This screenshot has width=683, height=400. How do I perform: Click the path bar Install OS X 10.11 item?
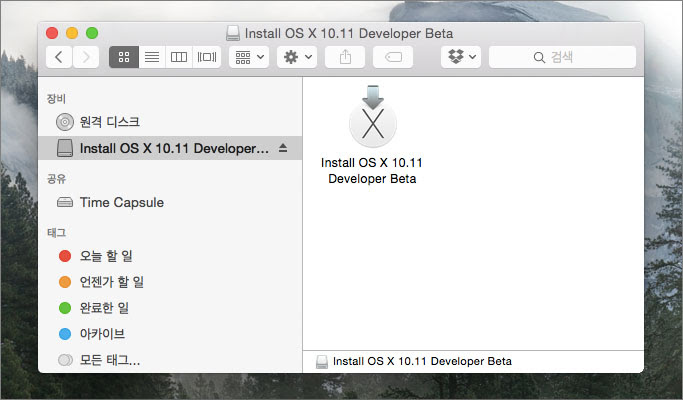414,361
